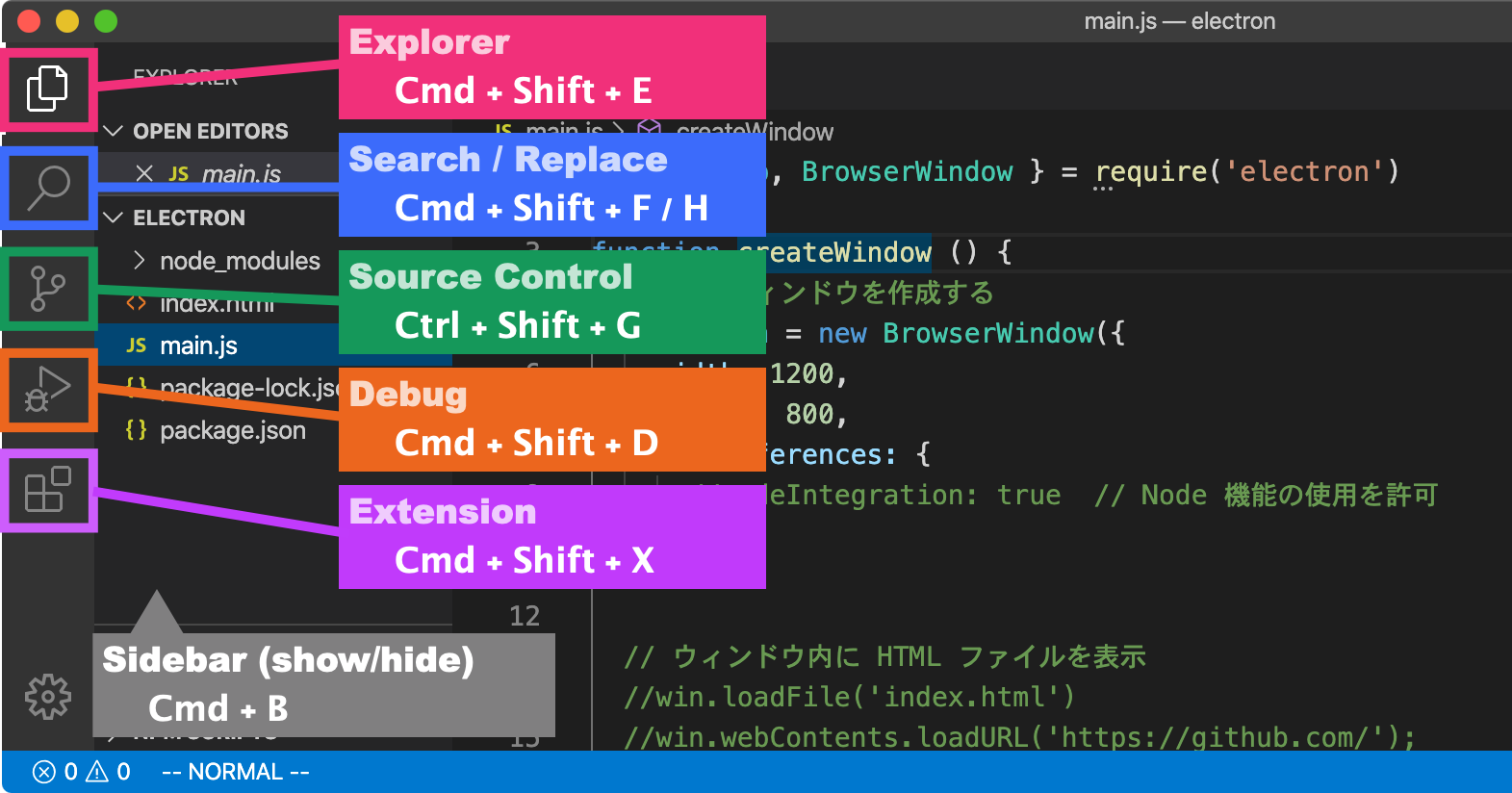Click the macOS yellow minimize window button
1512x793 pixels.
point(67,21)
